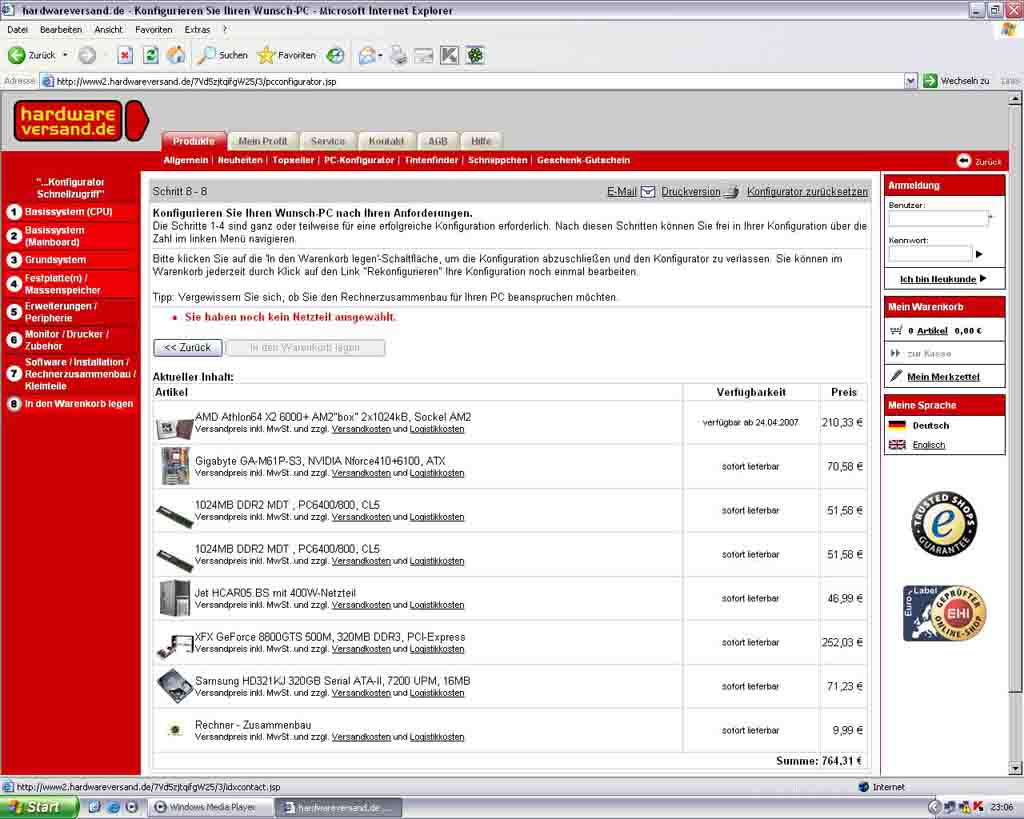Click the Druckversion printer icon
This screenshot has height=819, width=1024.
[x=733, y=191]
